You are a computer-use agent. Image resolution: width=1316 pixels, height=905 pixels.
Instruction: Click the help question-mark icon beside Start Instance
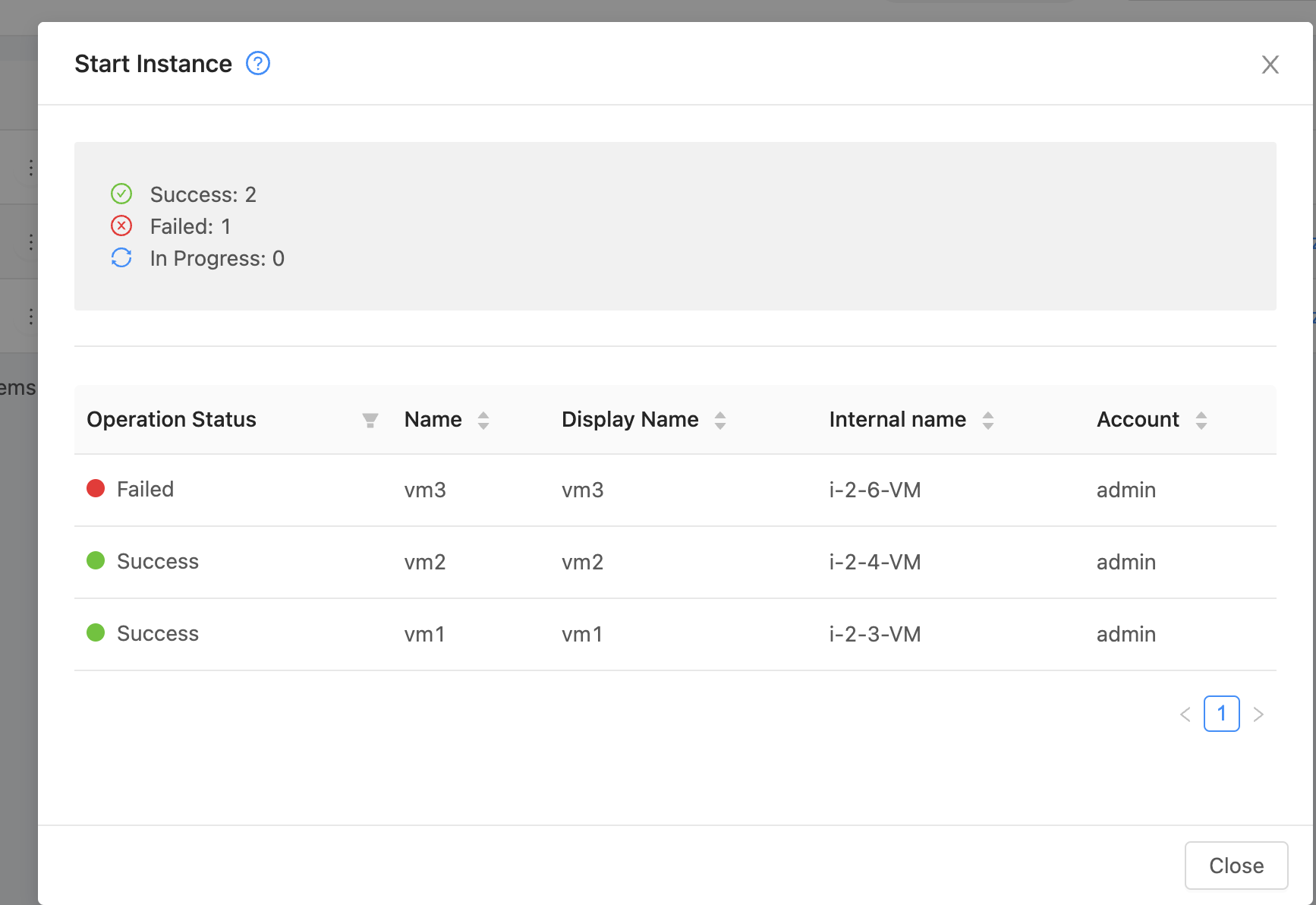tap(258, 63)
